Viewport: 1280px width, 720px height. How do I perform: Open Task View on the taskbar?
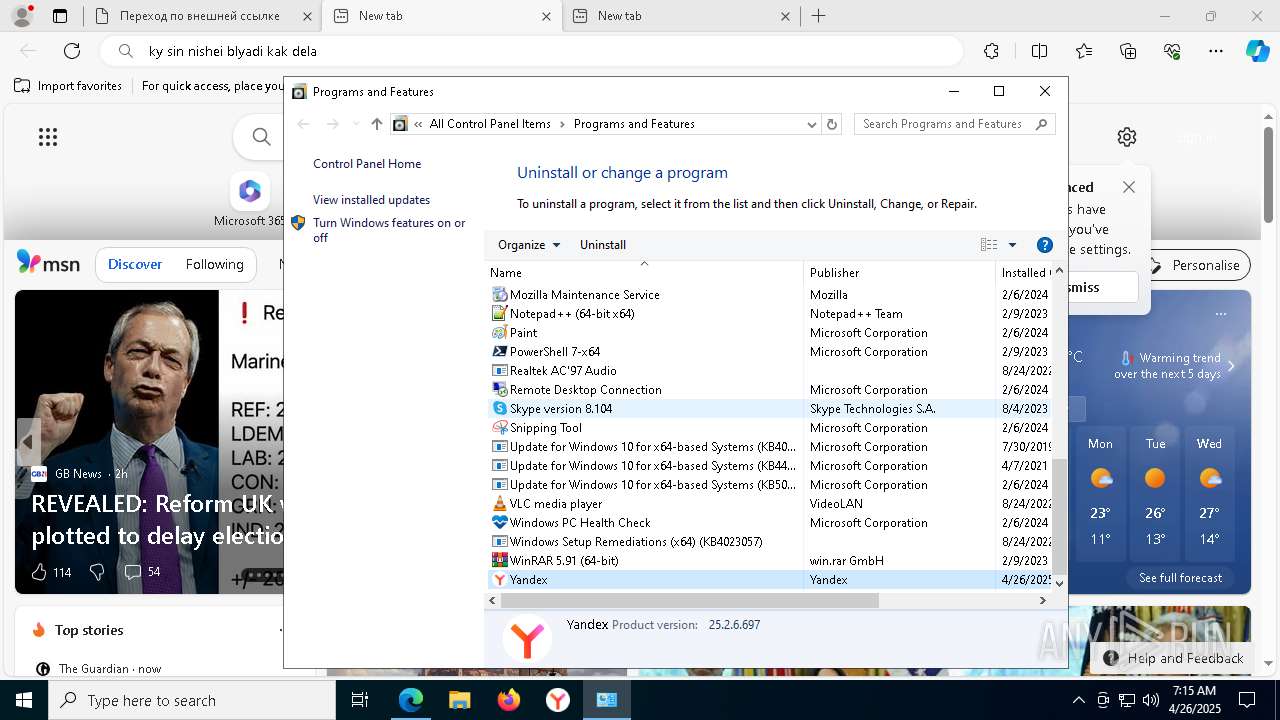[x=360, y=700]
